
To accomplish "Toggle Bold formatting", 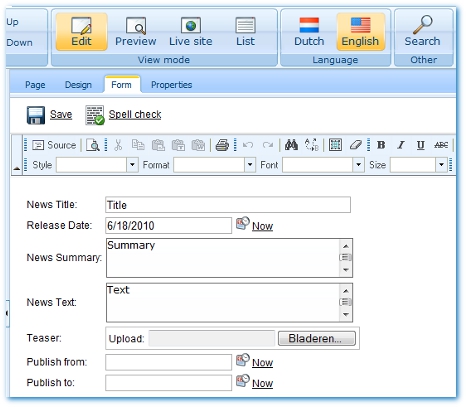I will pyautogui.click(x=381, y=145).
